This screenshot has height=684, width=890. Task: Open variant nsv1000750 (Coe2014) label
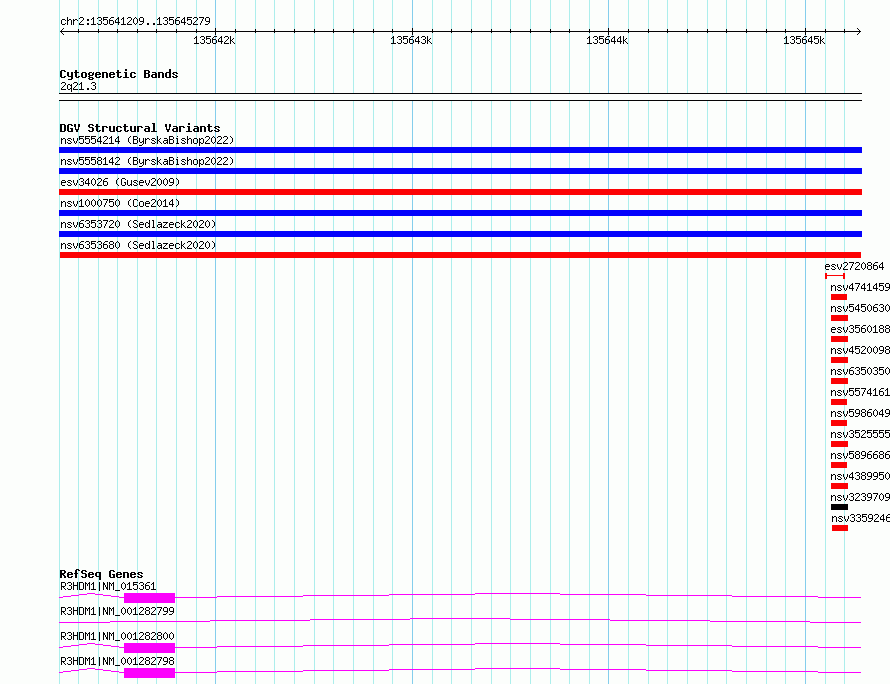(x=120, y=203)
